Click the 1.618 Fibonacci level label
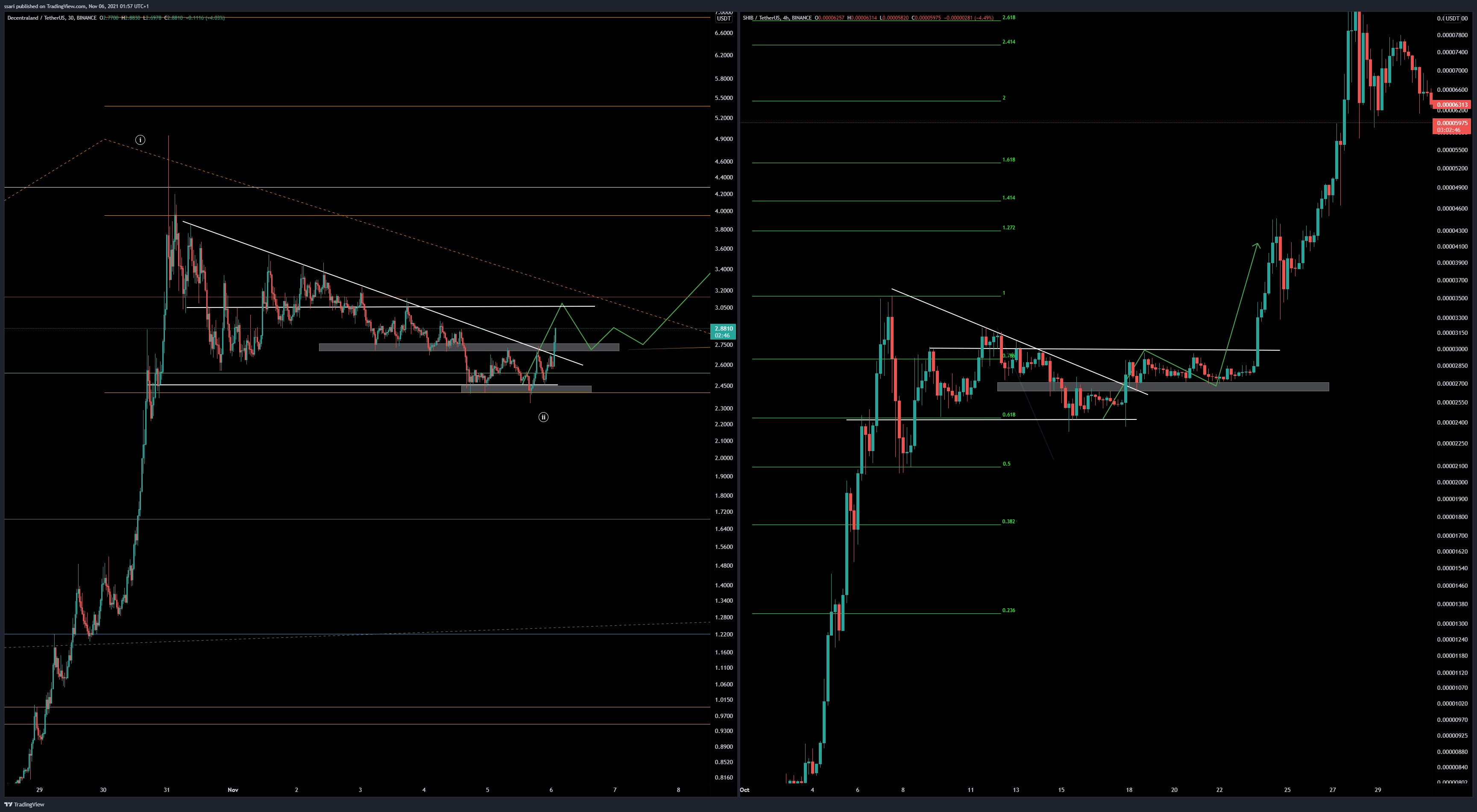Image resolution: width=1477 pixels, height=812 pixels. click(x=1008, y=160)
